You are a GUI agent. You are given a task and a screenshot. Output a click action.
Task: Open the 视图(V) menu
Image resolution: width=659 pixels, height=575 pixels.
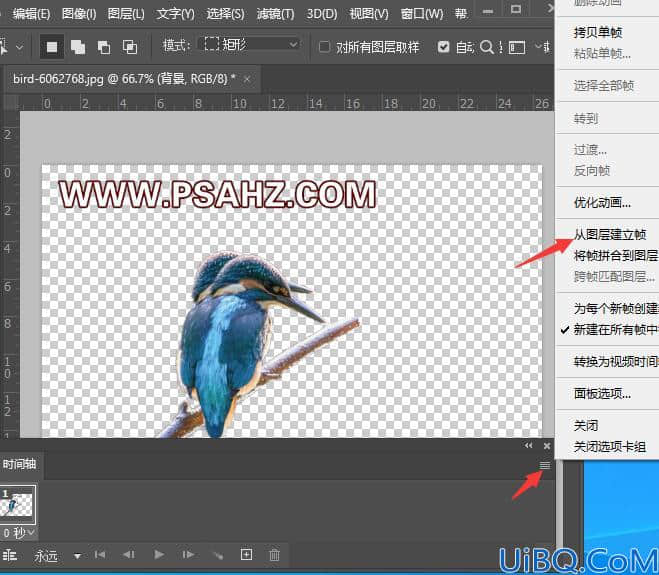[x=369, y=14]
